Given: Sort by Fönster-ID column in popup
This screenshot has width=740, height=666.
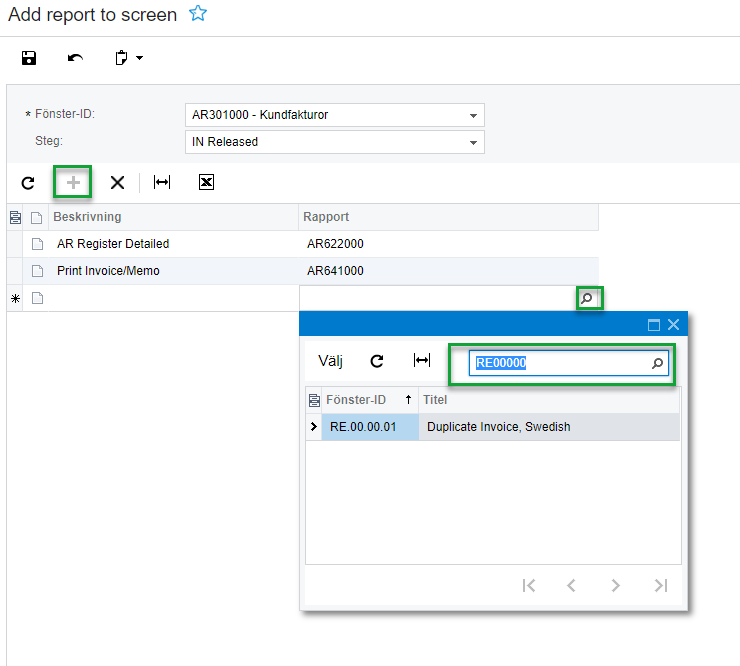Looking at the screenshot, I should point(370,400).
